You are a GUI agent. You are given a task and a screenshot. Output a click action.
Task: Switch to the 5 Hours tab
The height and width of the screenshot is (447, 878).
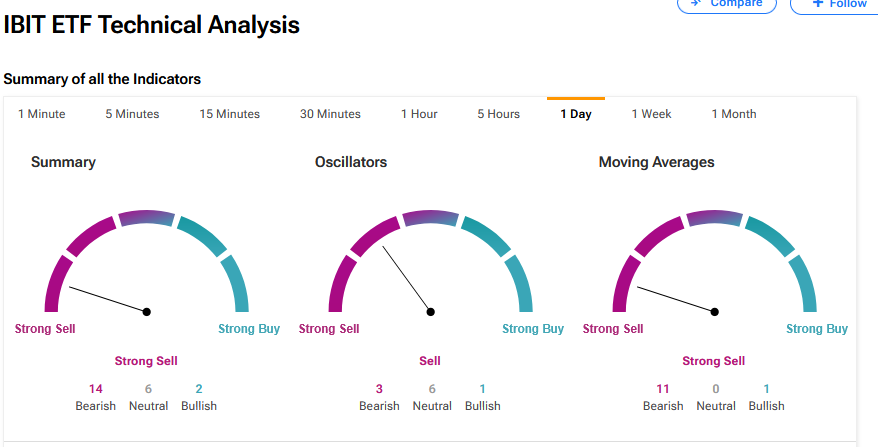click(x=498, y=114)
